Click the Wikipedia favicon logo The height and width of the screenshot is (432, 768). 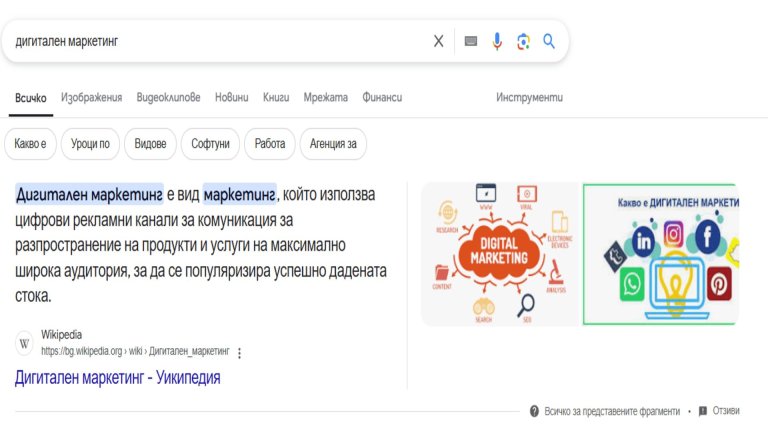[25, 343]
